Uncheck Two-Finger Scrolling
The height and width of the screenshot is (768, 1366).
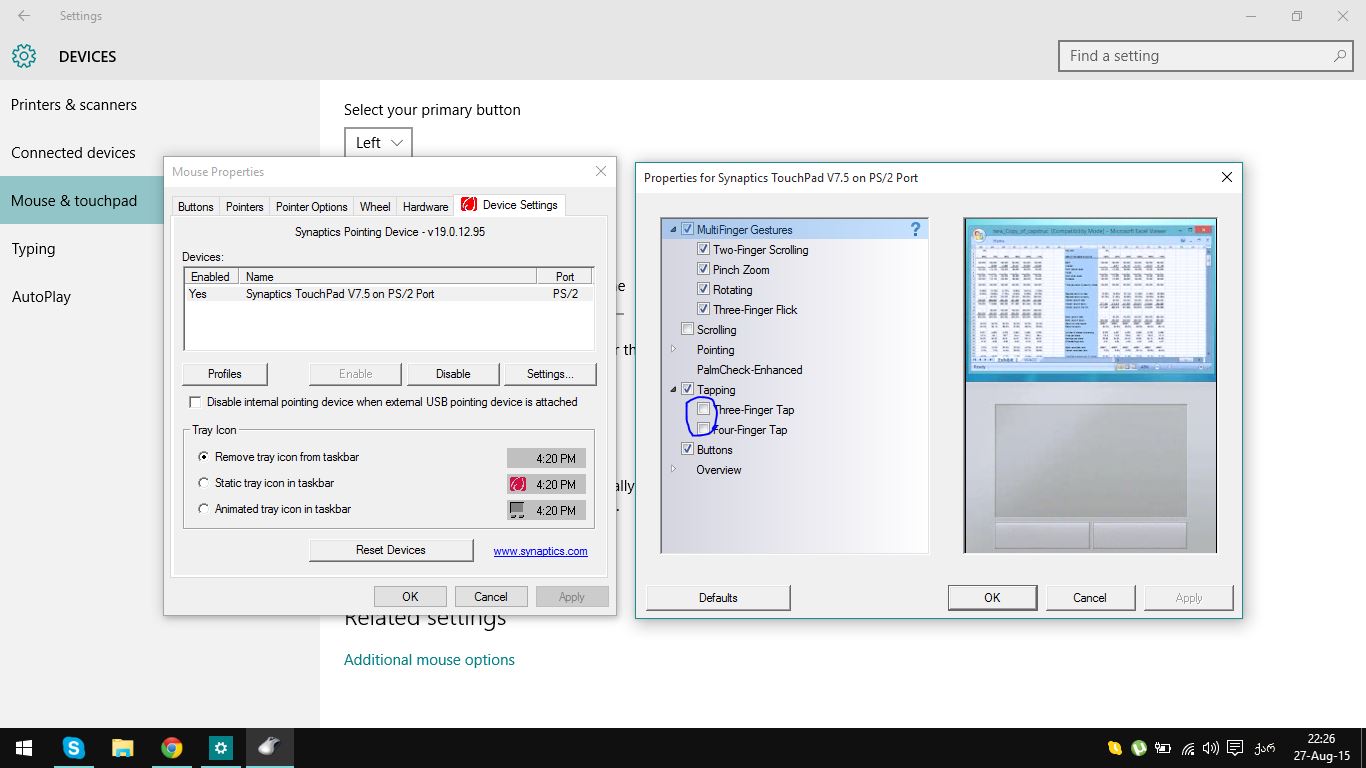[703, 250]
